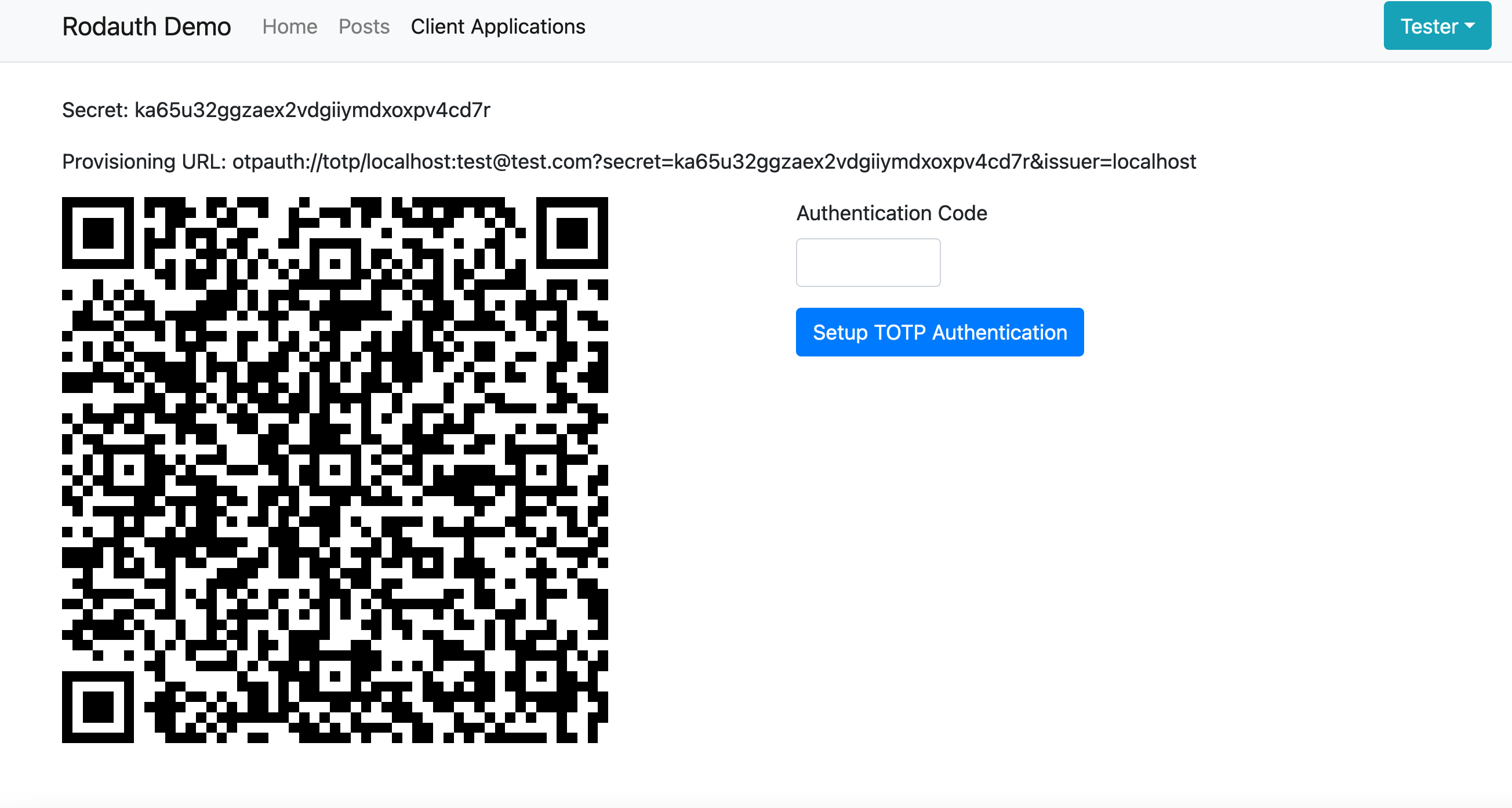Click the otpauth provisioning URL text
Viewport: 1512px width, 808px height.
point(714,161)
